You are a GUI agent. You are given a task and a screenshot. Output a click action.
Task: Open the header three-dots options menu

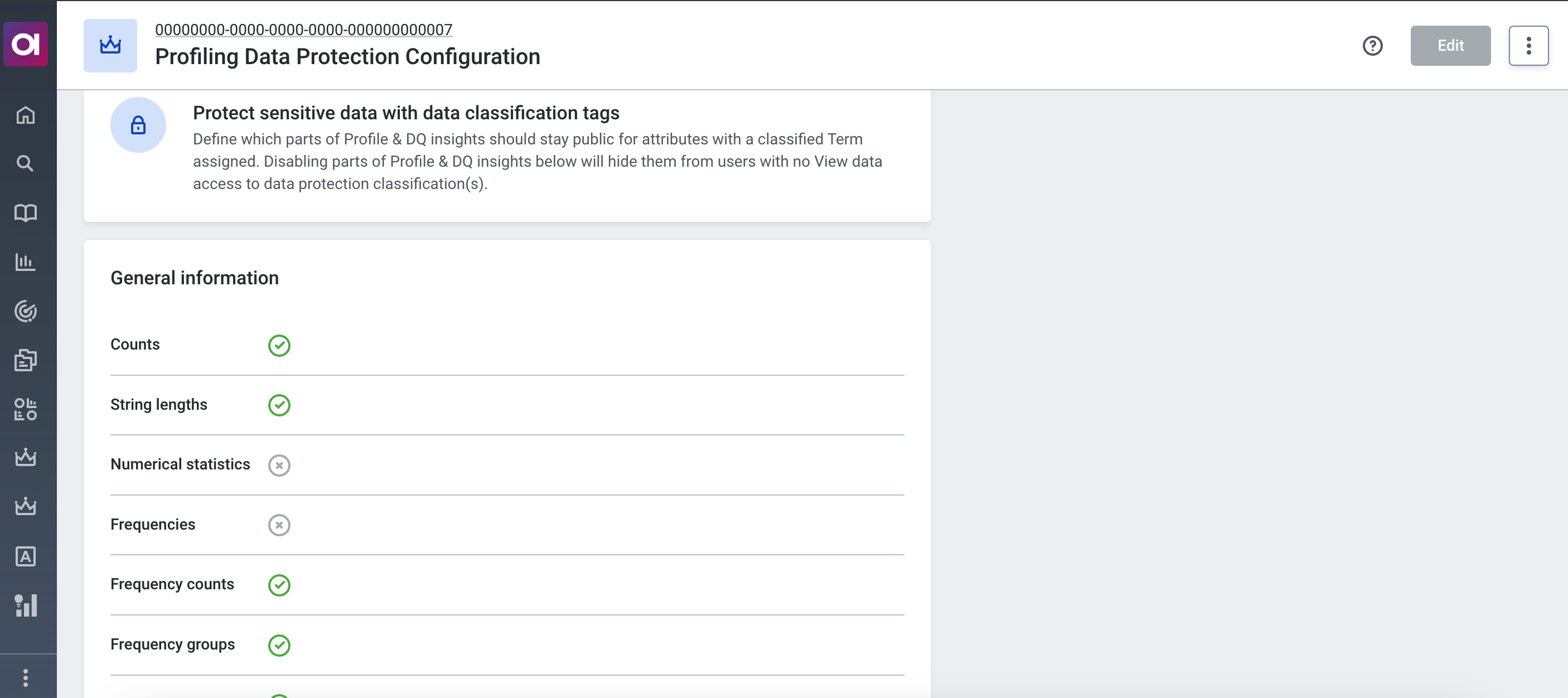pos(1528,46)
